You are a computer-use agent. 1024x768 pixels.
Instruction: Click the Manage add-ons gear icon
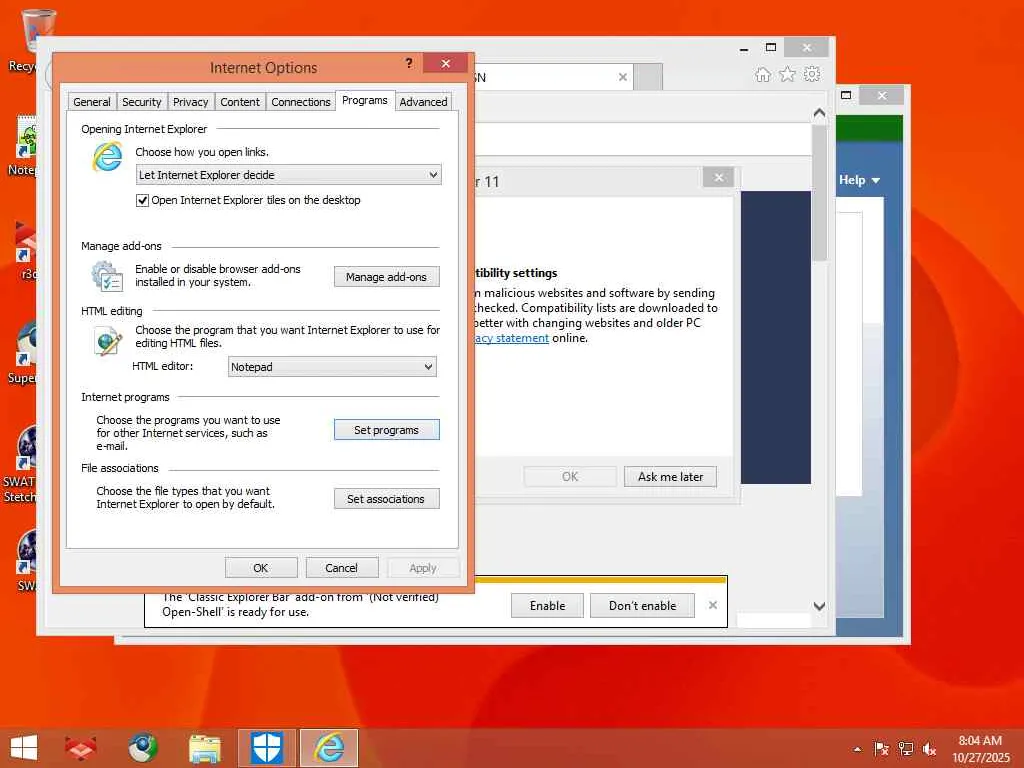[107, 276]
